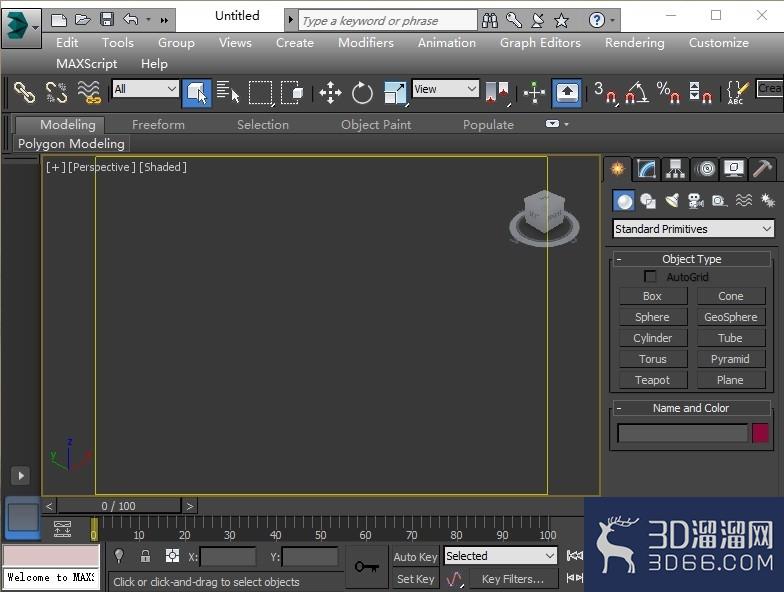Select Helpers category in Create panel
784x592 pixels.
719,201
